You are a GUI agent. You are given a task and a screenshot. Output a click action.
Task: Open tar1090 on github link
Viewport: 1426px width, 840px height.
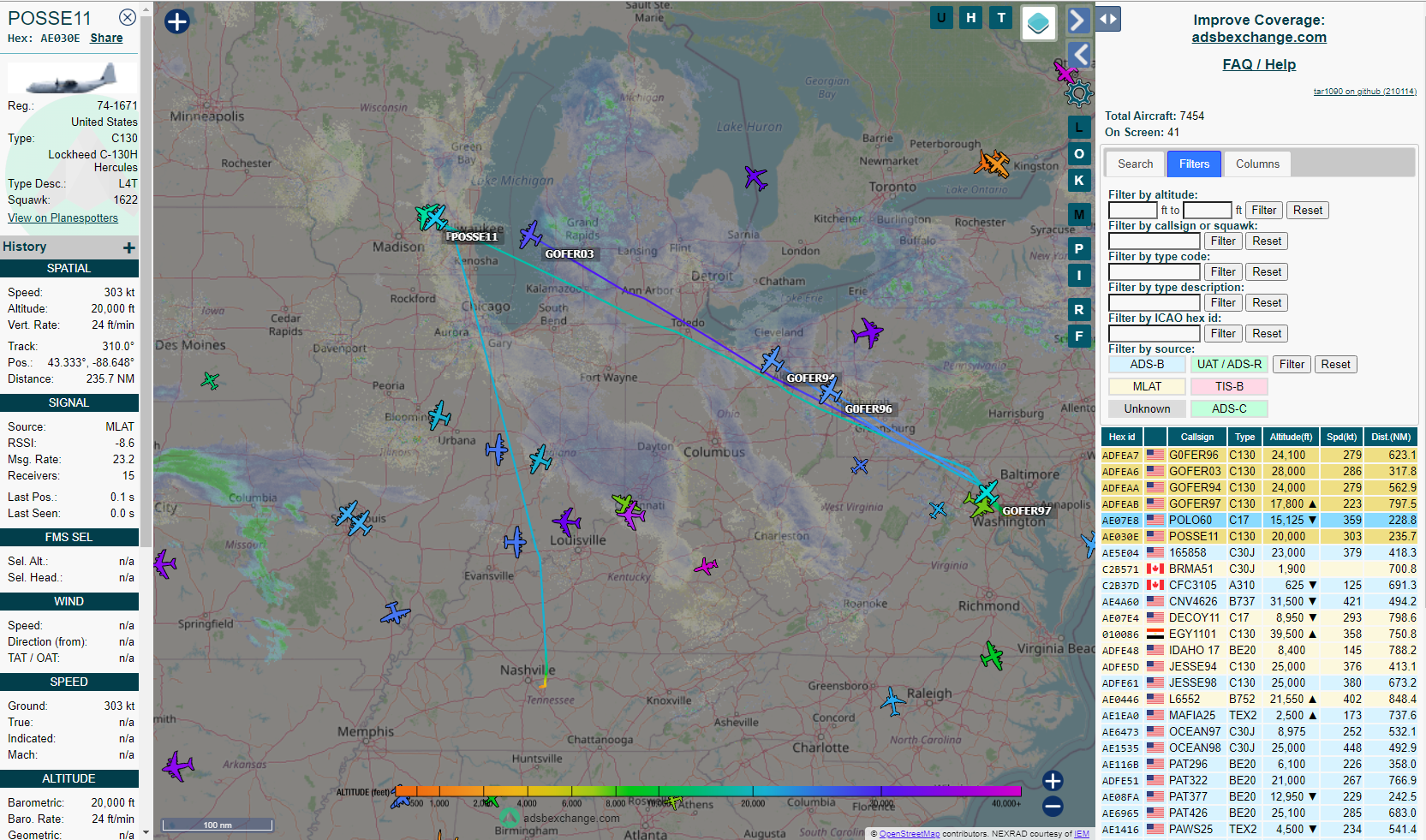coord(1365,92)
